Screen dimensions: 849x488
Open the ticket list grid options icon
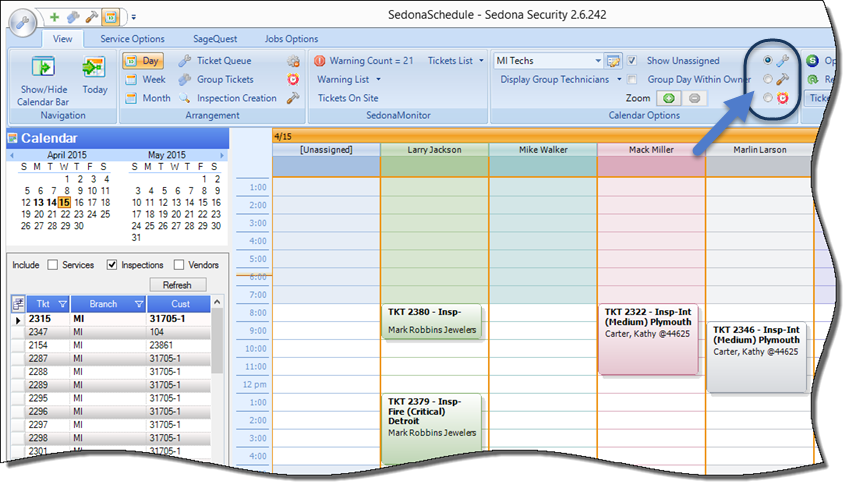(18, 303)
